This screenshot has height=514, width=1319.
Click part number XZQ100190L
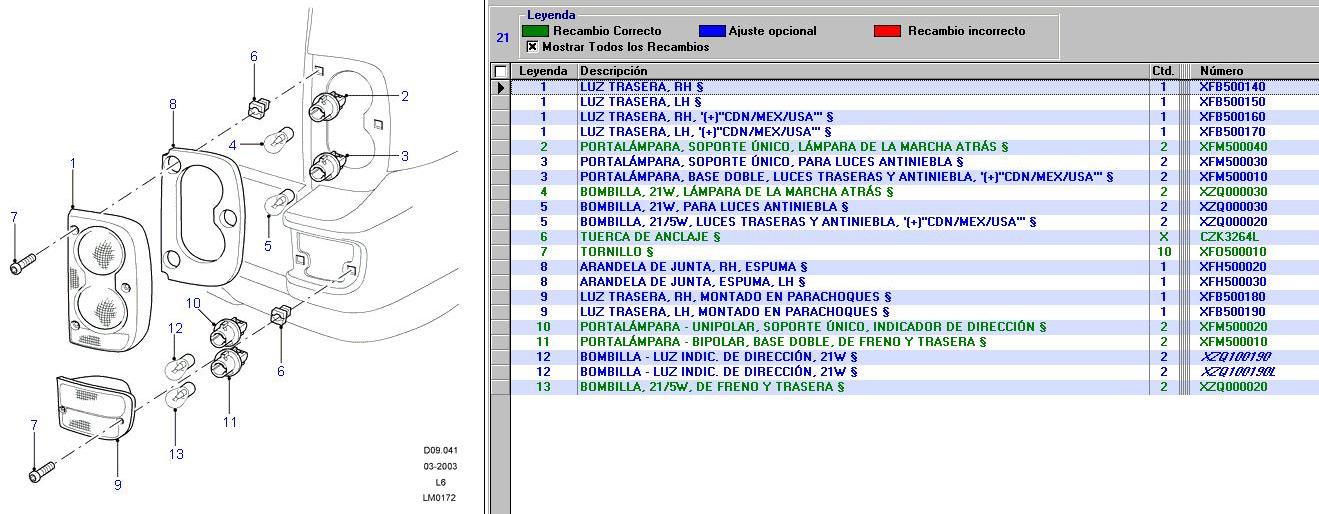click(1238, 372)
